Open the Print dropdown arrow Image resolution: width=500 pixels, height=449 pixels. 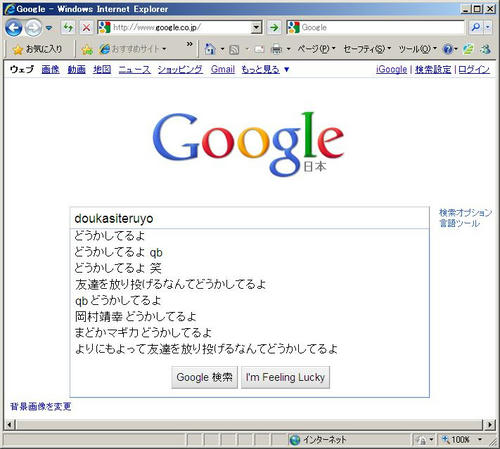289,49
